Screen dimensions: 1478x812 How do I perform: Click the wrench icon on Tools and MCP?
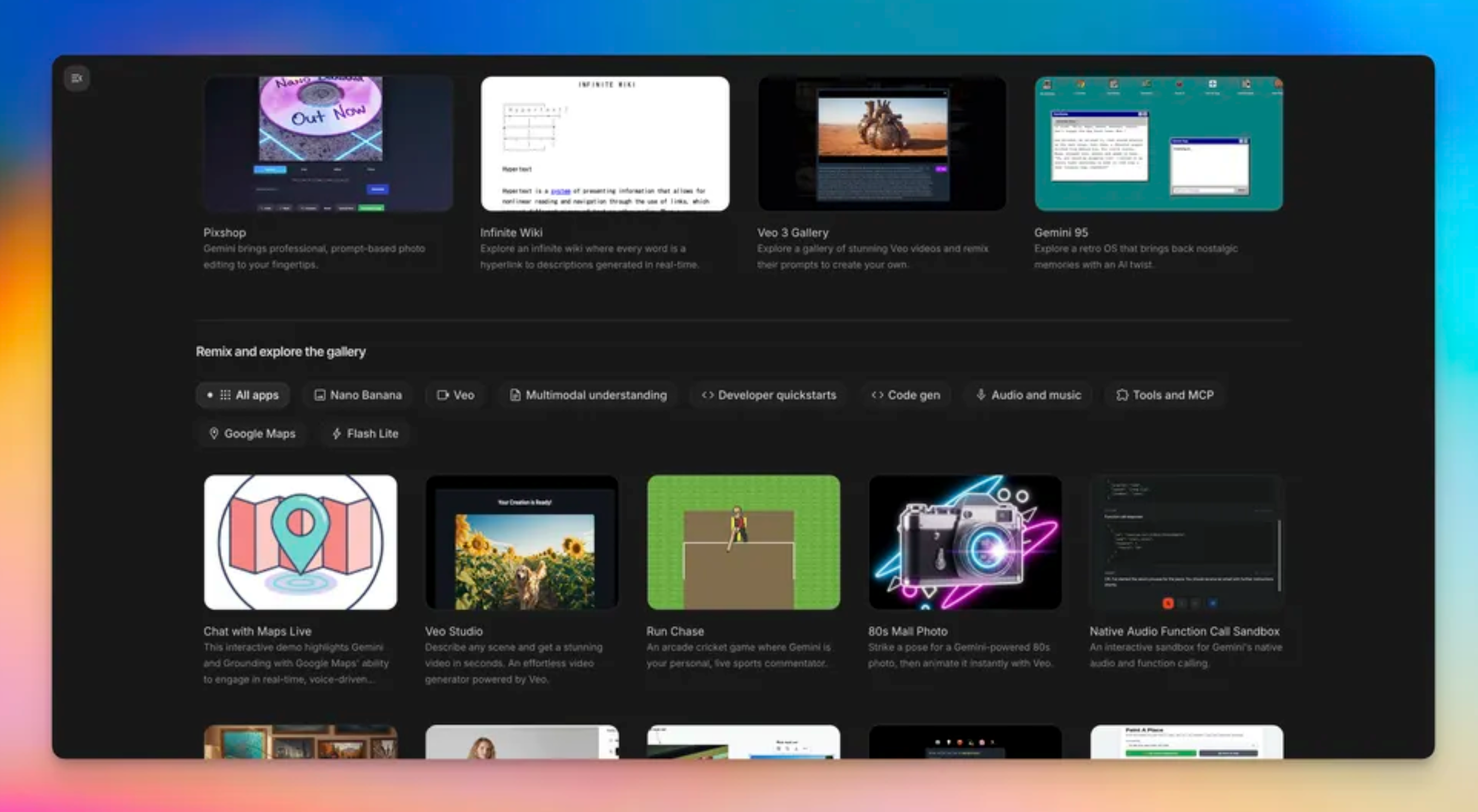[x=1122, y=395]
